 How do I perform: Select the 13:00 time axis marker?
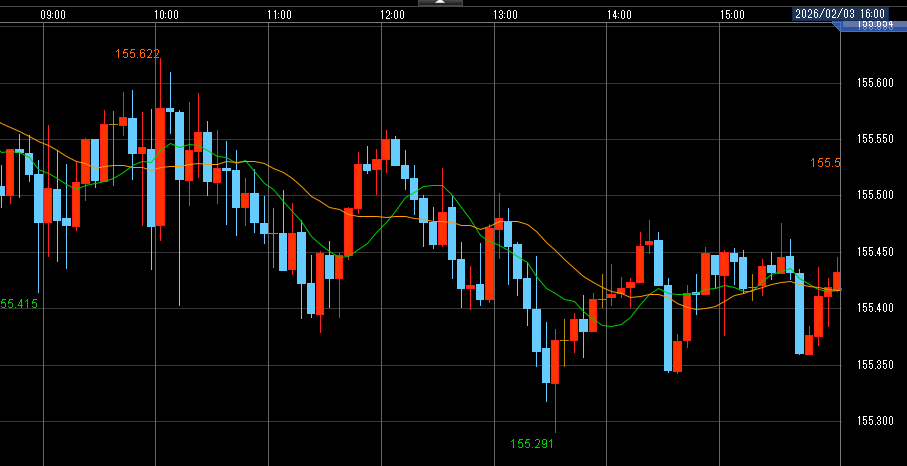pos(506,15)
